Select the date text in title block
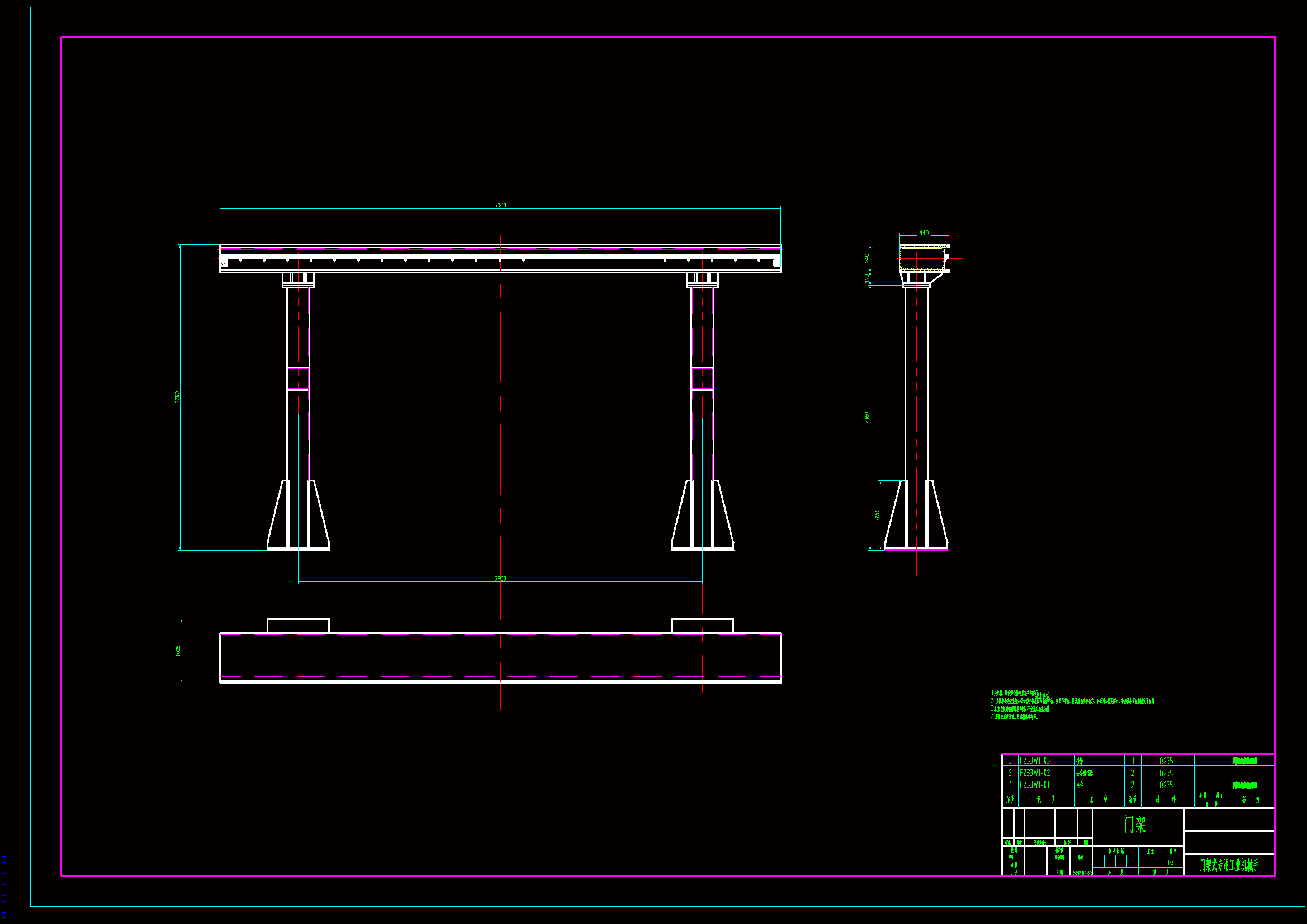Screen dimensions: 1307x924 click(1082, 873)
